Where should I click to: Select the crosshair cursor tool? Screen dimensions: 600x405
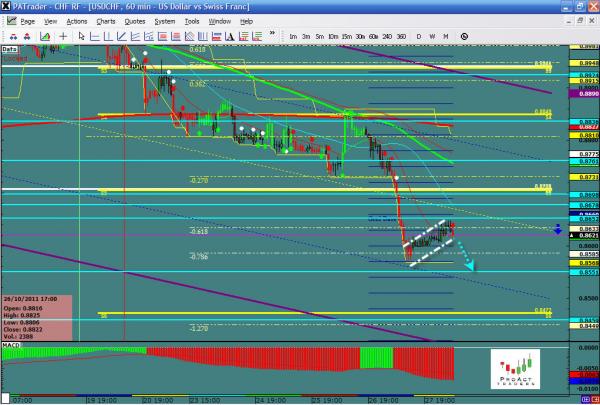[63, 36]
